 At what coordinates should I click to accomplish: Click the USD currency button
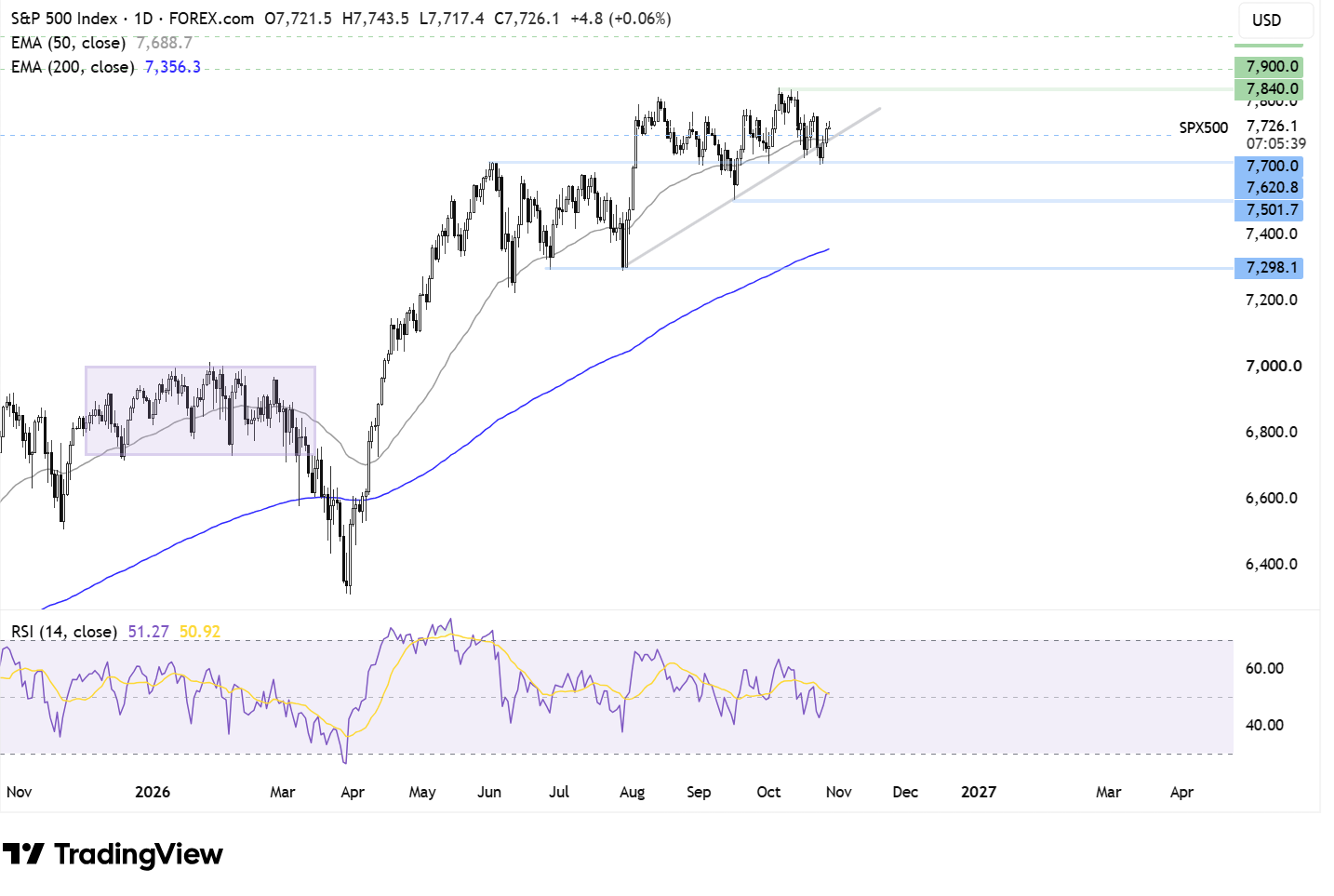pyautogui.click(x=1275, y=20)
